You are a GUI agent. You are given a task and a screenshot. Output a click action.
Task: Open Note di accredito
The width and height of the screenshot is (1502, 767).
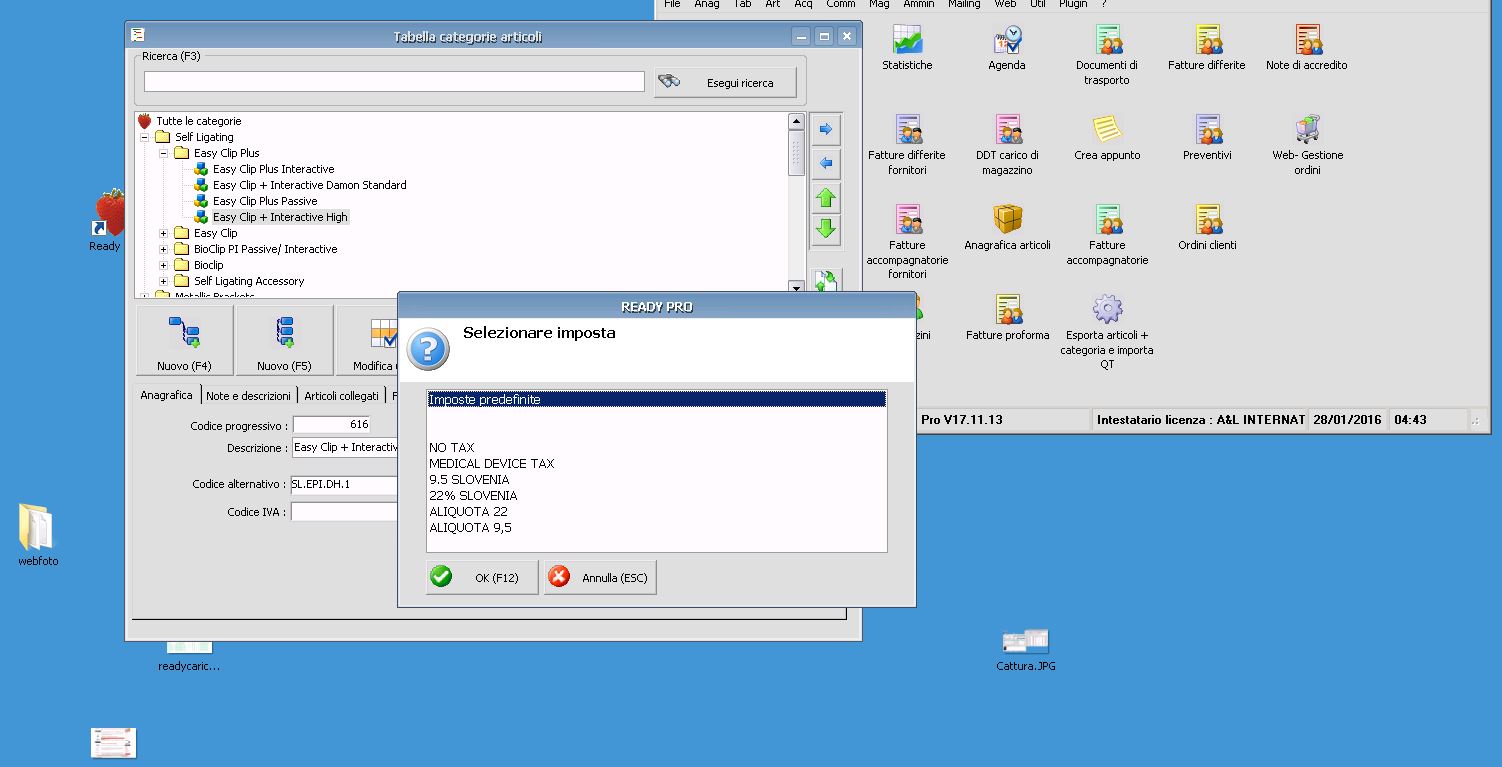pos(1307,48)
